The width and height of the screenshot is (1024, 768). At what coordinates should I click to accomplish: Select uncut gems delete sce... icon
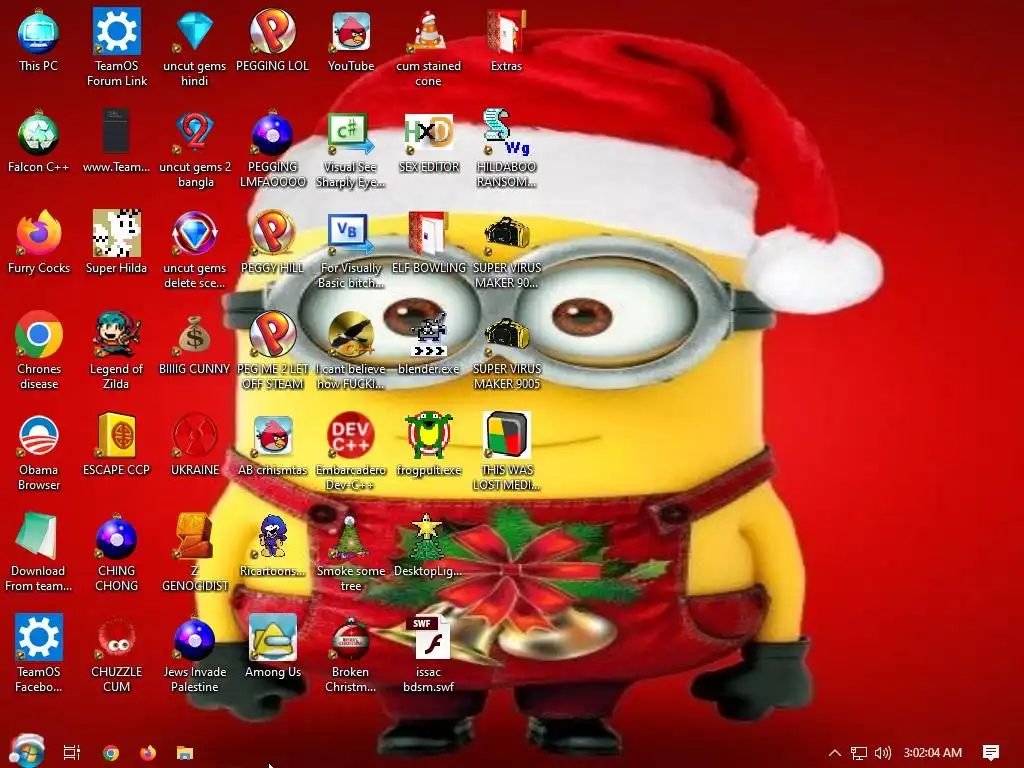(195, 234)
